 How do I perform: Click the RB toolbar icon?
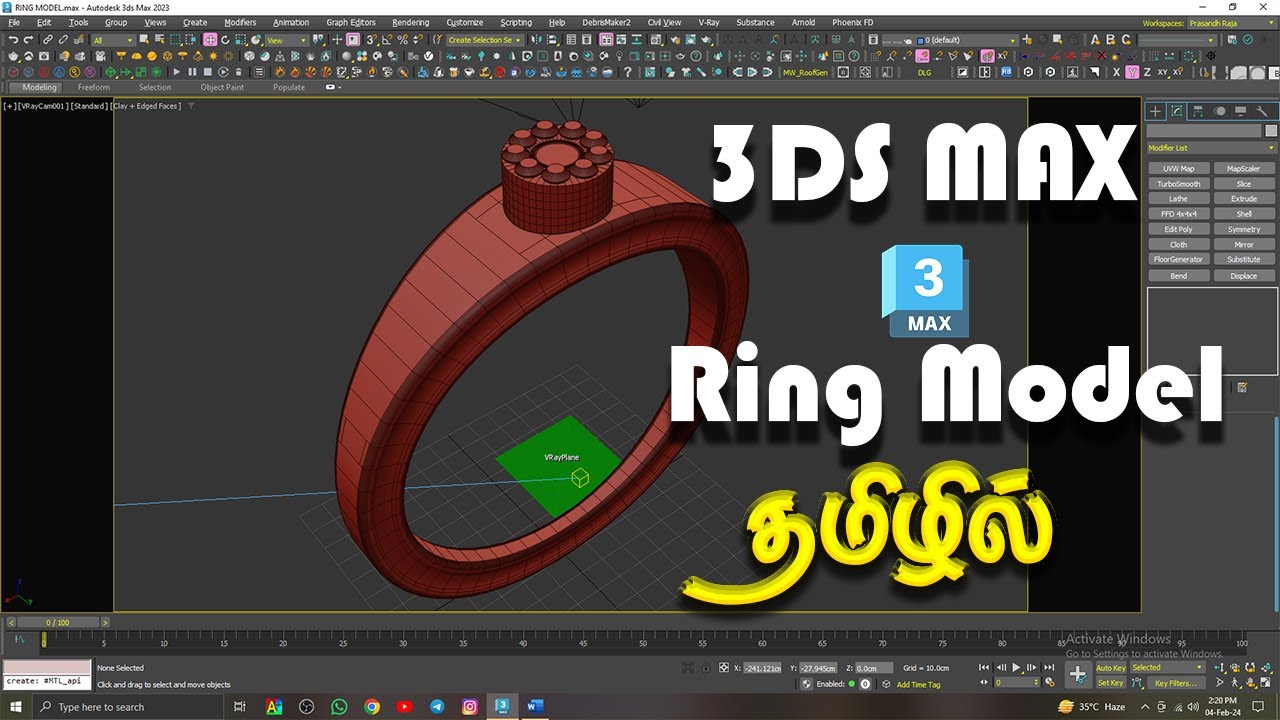1006,72
